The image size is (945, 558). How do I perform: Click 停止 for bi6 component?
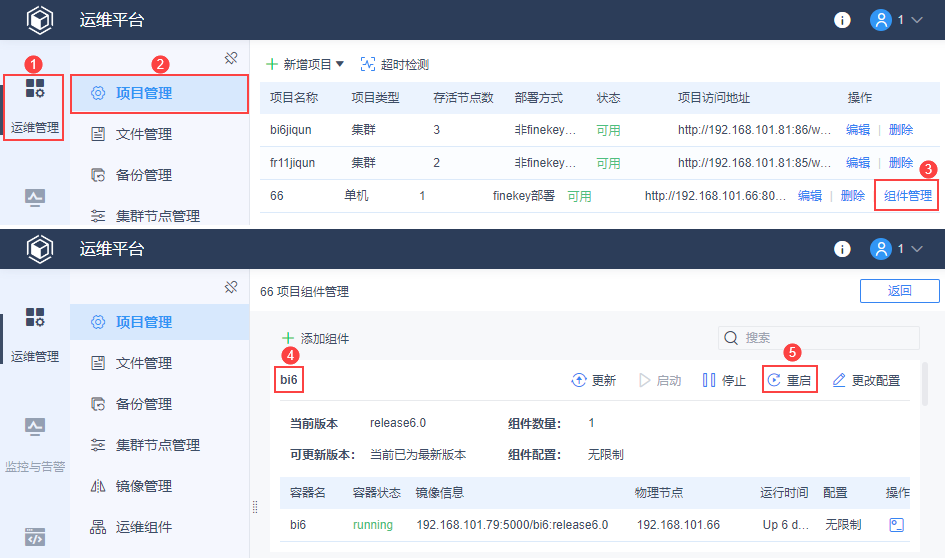click(x=724, y=380)
